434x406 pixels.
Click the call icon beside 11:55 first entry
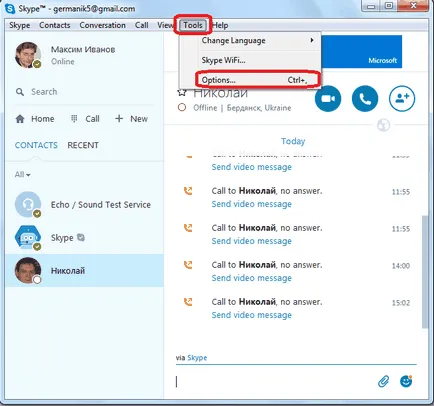click(x=188, y=191)
